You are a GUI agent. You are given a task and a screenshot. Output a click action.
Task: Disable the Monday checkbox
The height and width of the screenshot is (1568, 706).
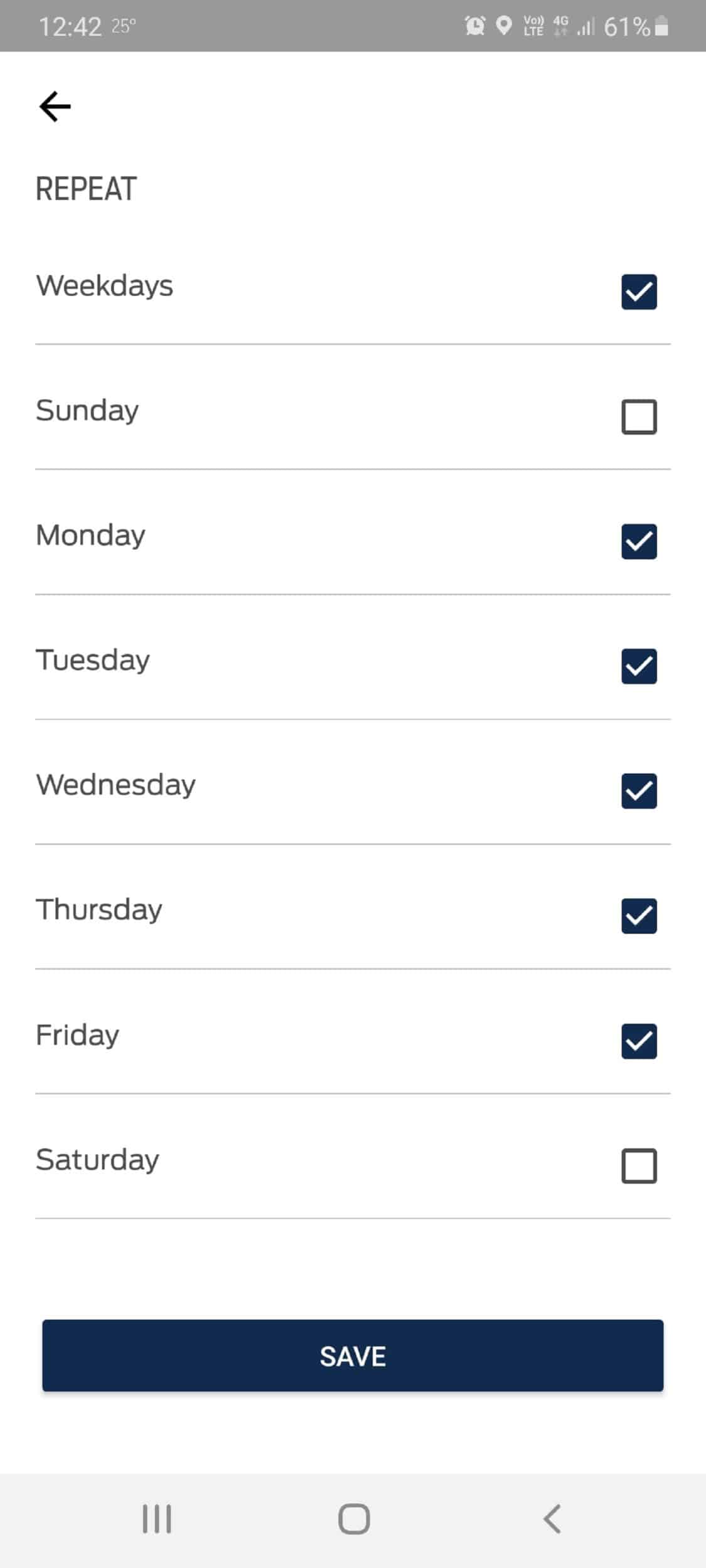point(639,541)
